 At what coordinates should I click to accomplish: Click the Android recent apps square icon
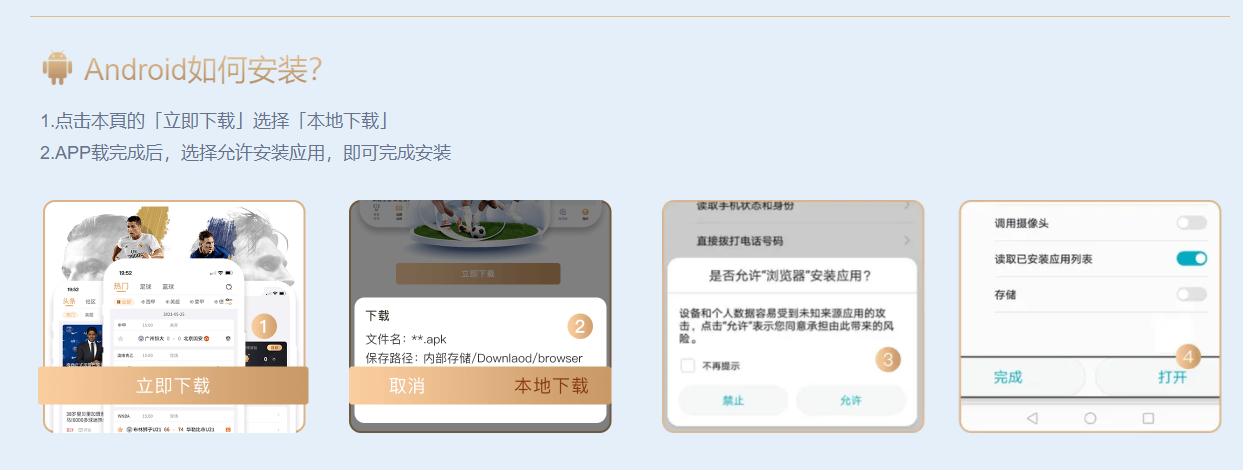[1148, 418]
